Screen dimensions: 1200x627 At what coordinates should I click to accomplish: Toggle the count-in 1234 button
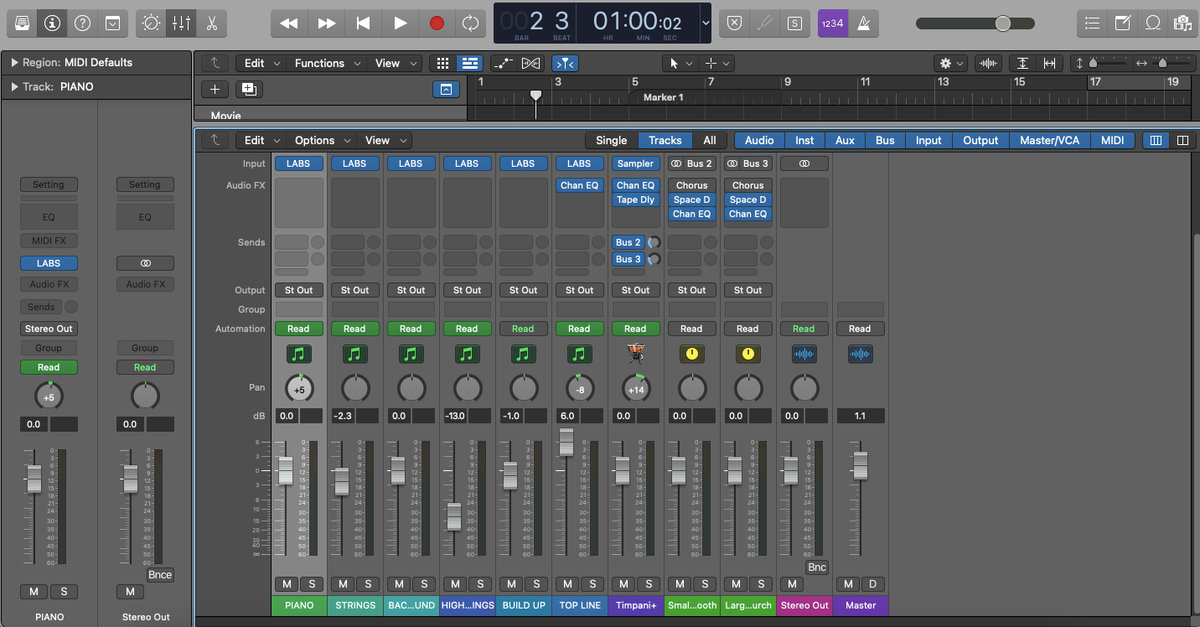pos(832,22)
